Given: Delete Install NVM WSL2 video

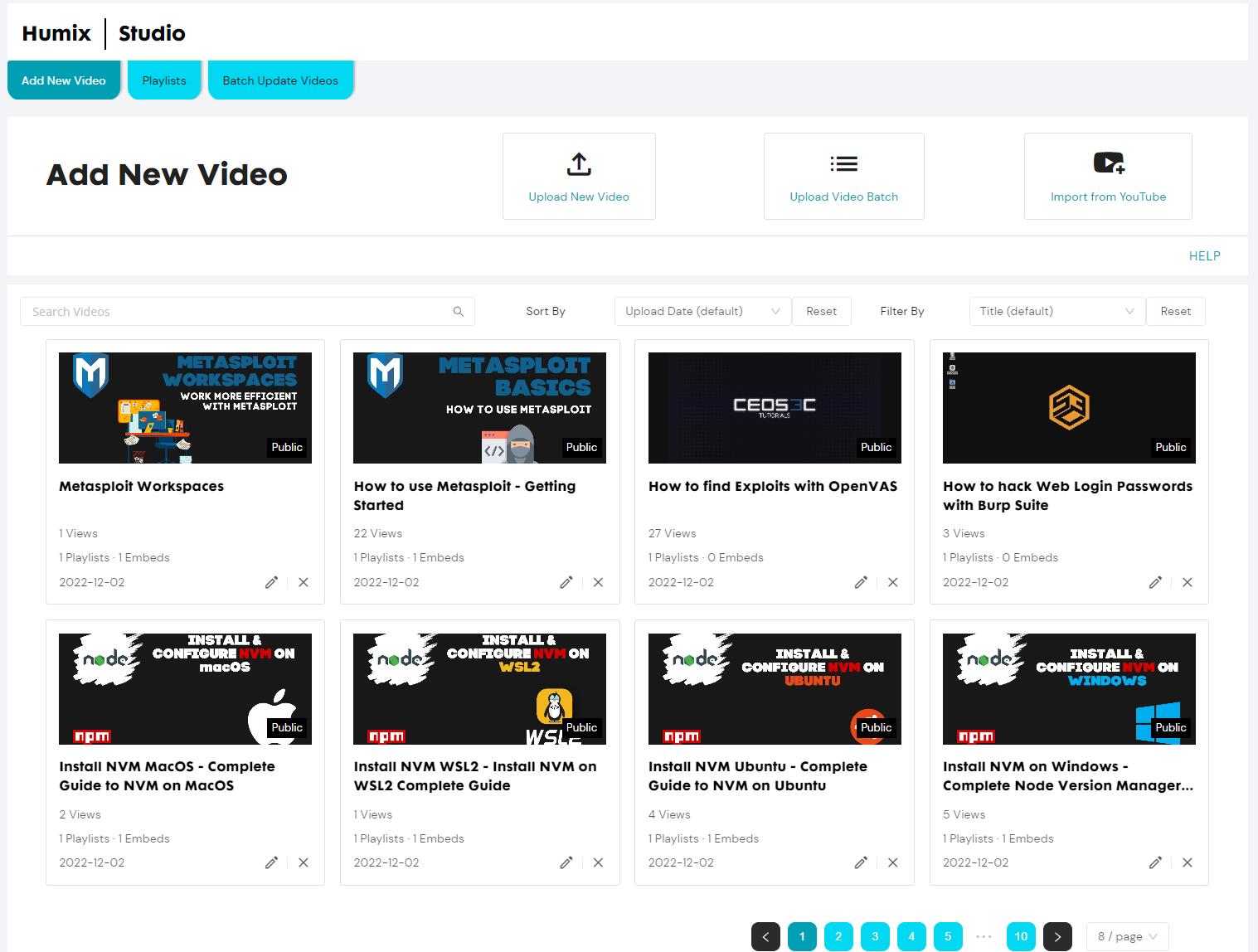Looking at the screenshot, I should (598, 862).
